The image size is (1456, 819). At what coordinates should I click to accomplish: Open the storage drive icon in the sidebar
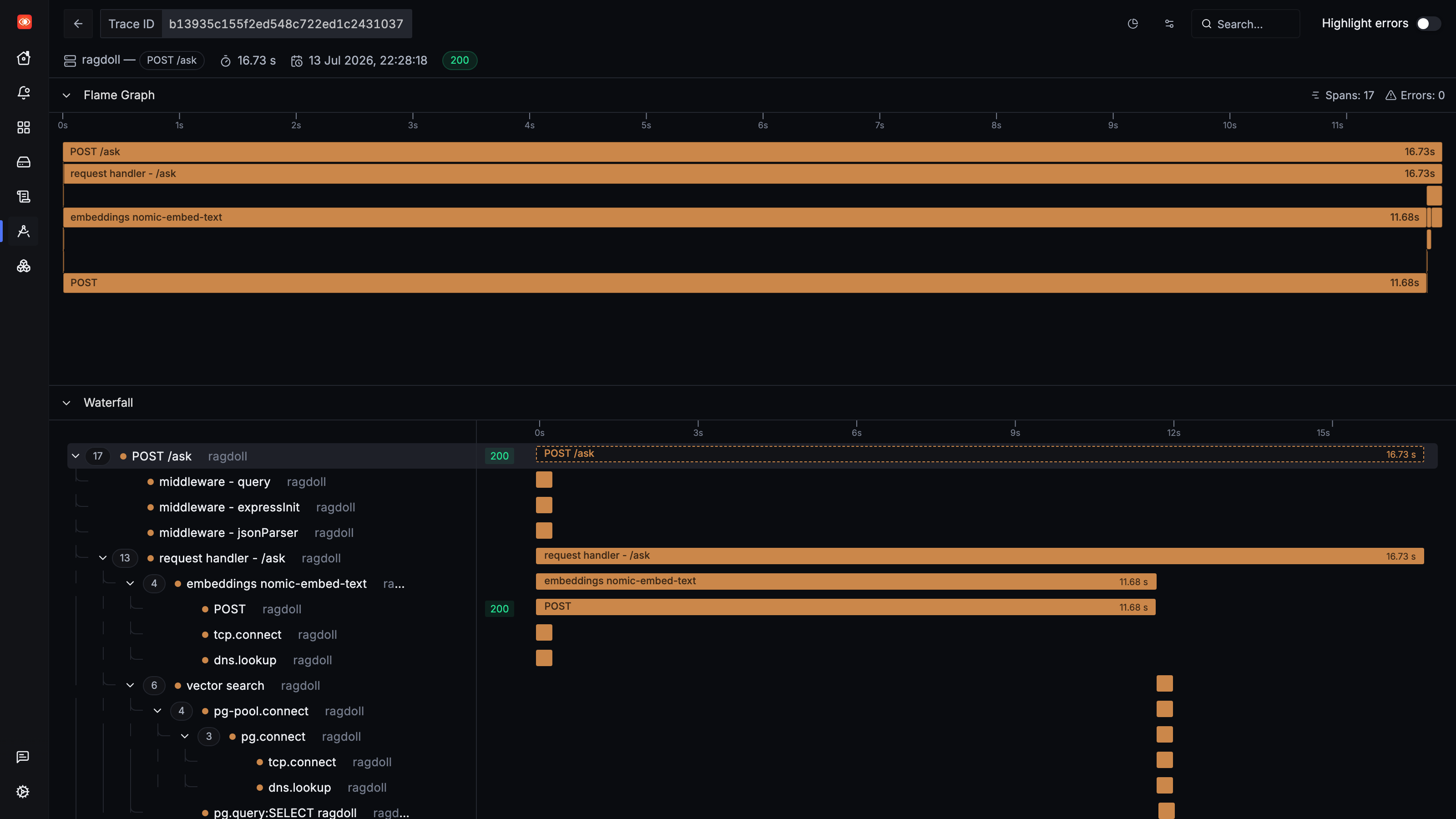coord(24,162)
